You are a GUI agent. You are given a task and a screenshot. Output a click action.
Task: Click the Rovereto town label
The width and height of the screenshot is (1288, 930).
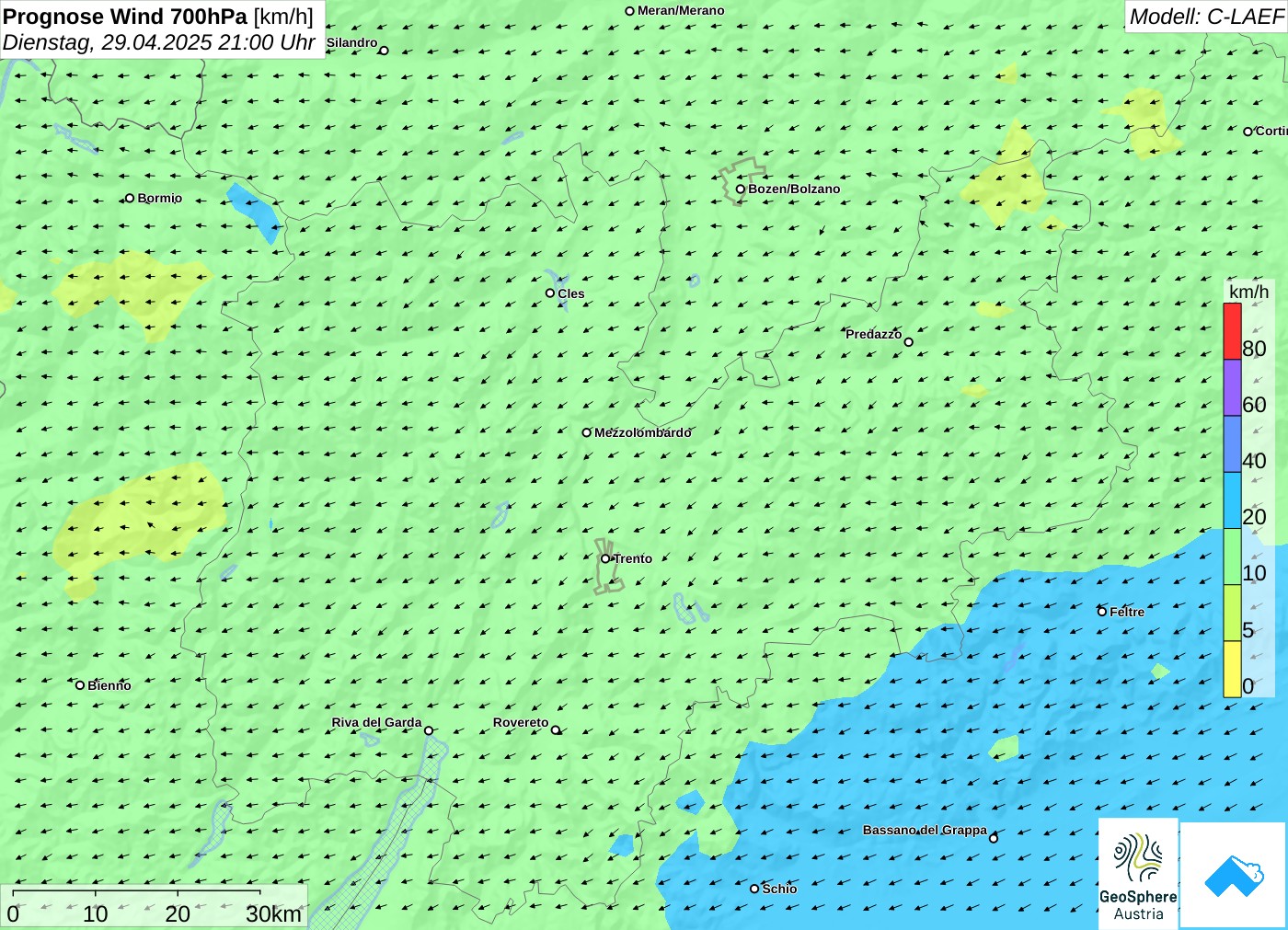(521, 722)
